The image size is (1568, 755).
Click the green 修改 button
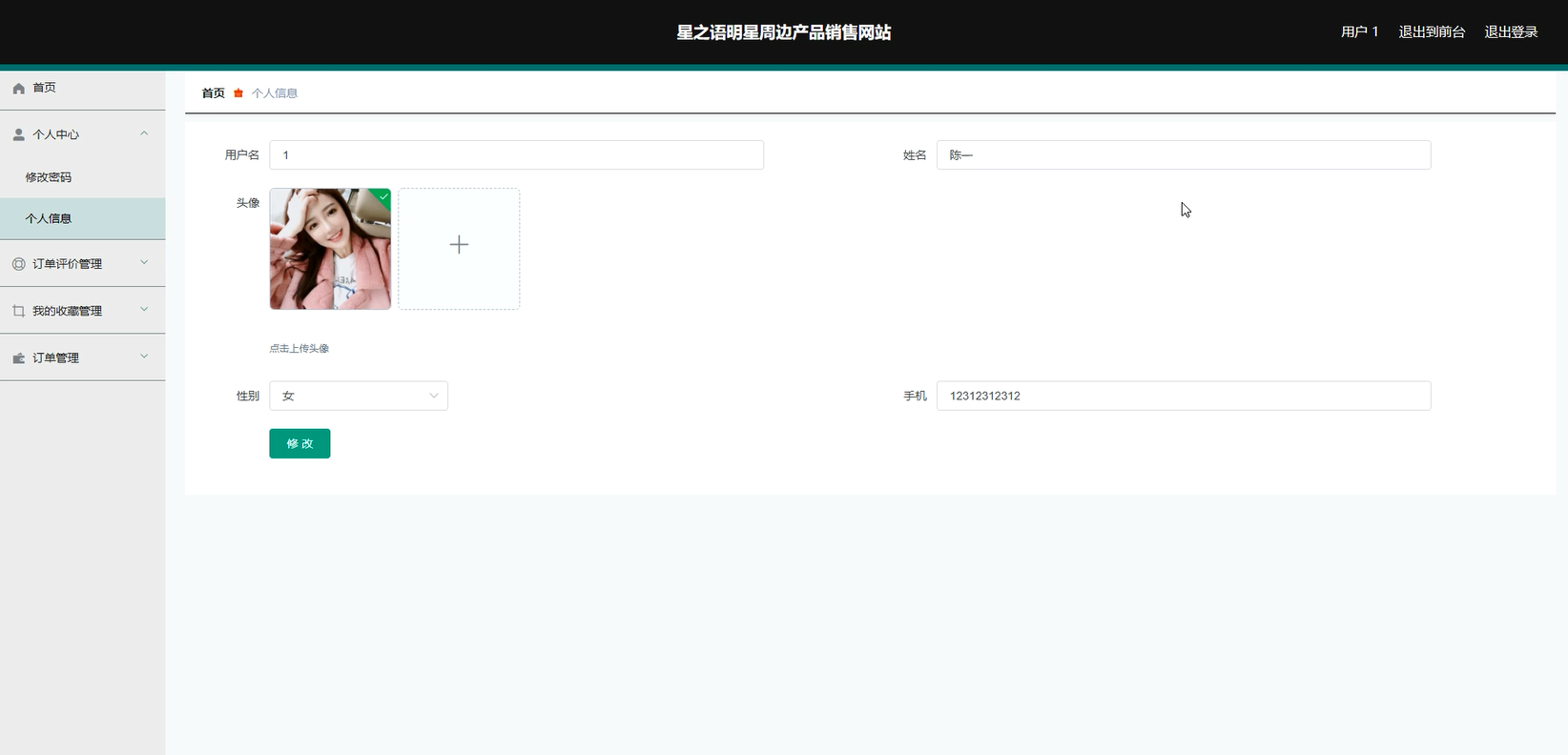point(299,443)
